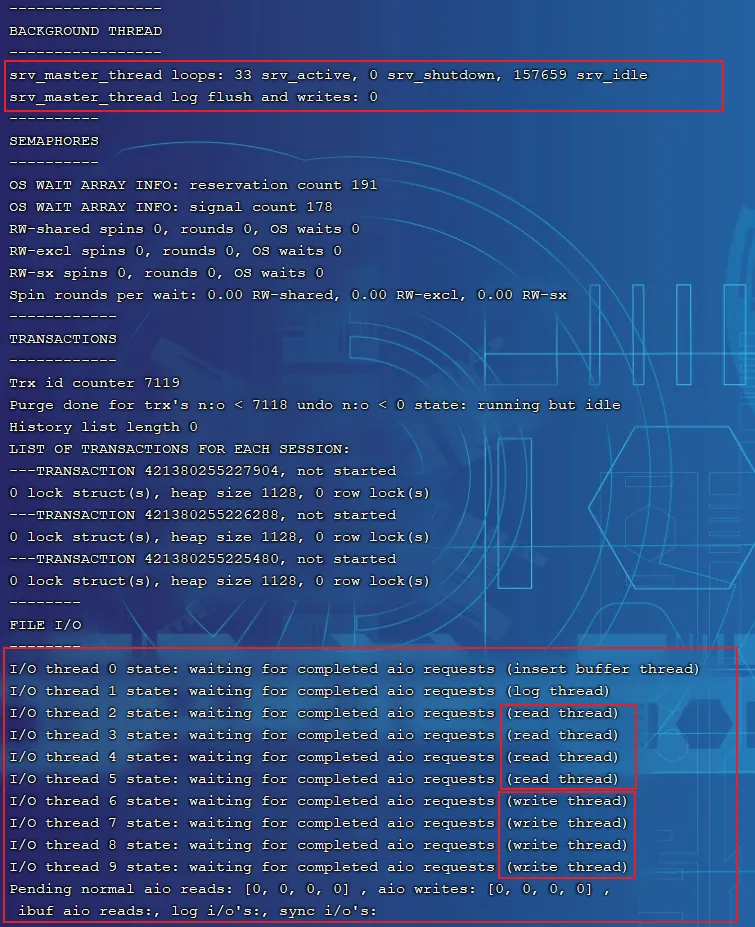Viewport: 755px width, 927px height.
Task: Click the reservation count 191 line
Action: 193,185
